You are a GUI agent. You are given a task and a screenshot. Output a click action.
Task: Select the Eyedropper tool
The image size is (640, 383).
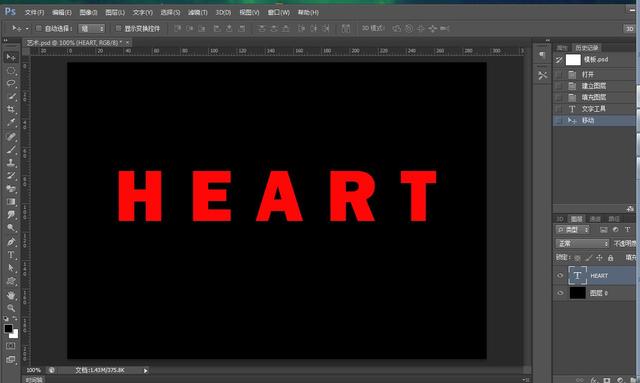point(11,122)
